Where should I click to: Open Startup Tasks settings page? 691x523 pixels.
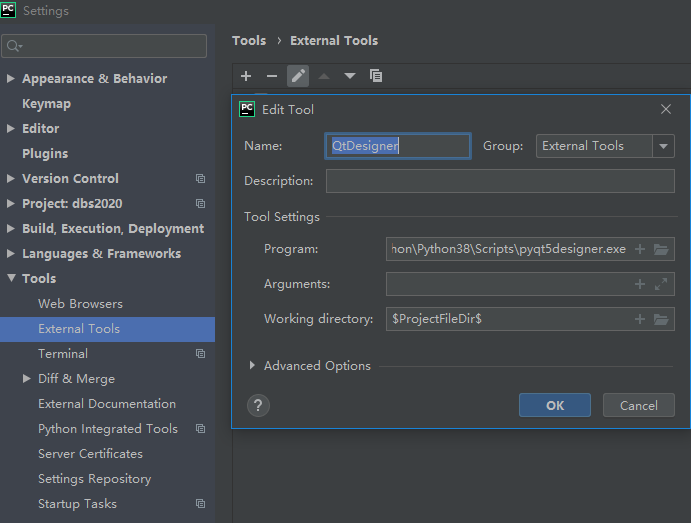(77, 504)
